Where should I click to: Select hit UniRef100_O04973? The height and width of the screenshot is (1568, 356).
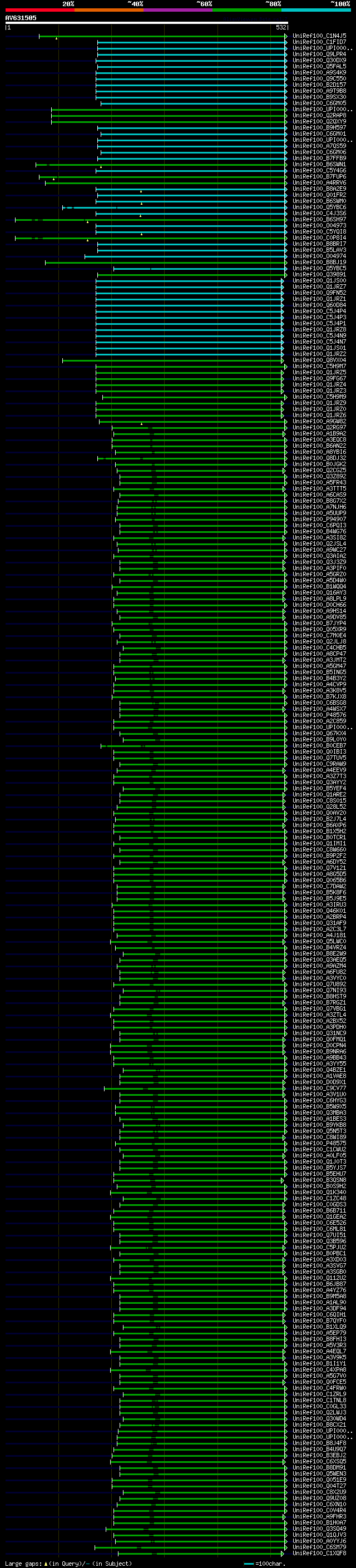click(319, 225)
